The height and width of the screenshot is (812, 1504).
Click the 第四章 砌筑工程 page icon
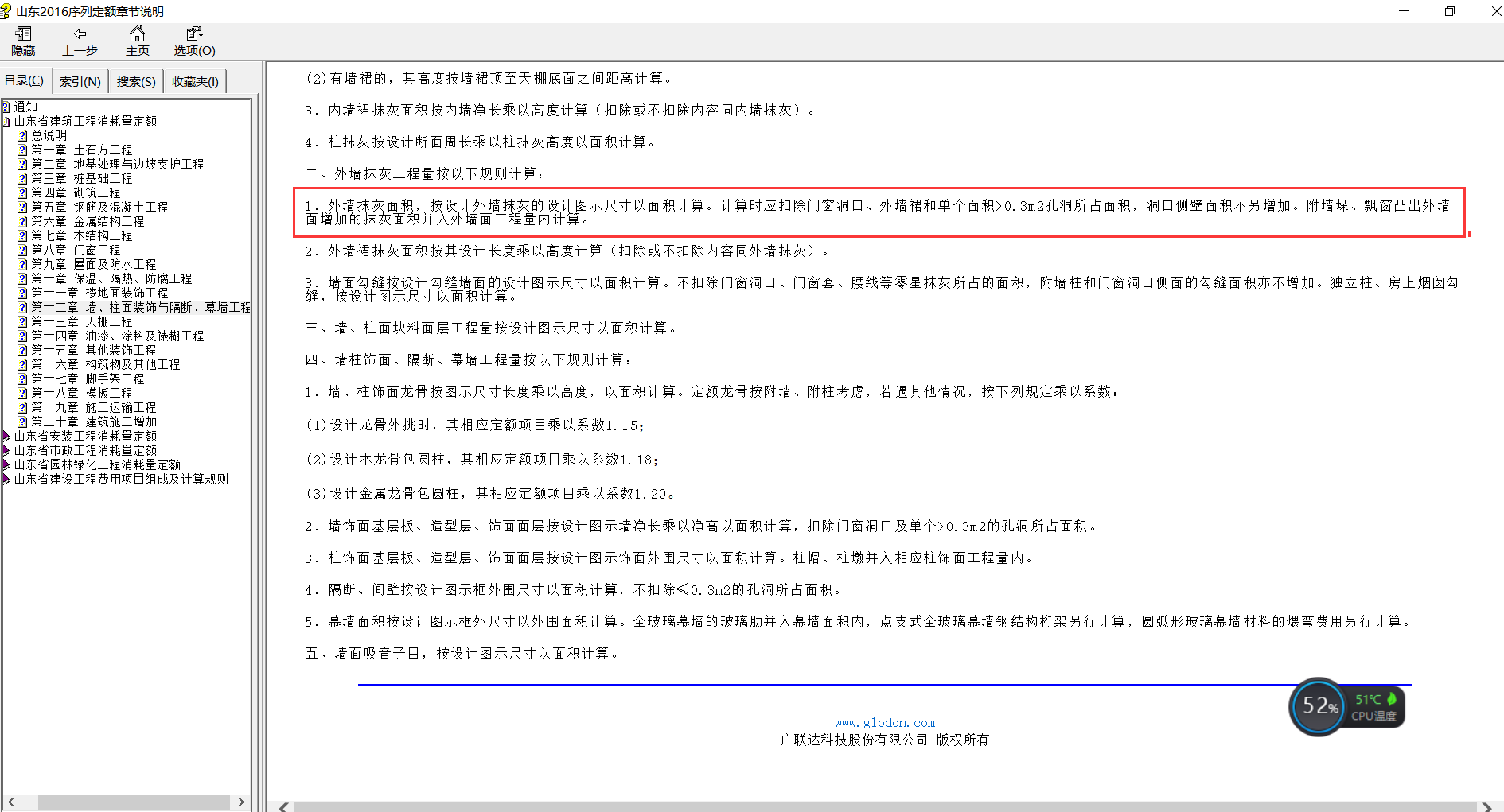click(22, 192)
